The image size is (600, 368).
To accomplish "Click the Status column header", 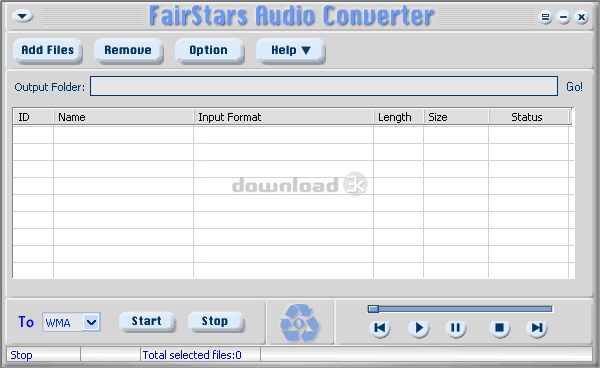I will pyautogui.click(x=528, y=117).
